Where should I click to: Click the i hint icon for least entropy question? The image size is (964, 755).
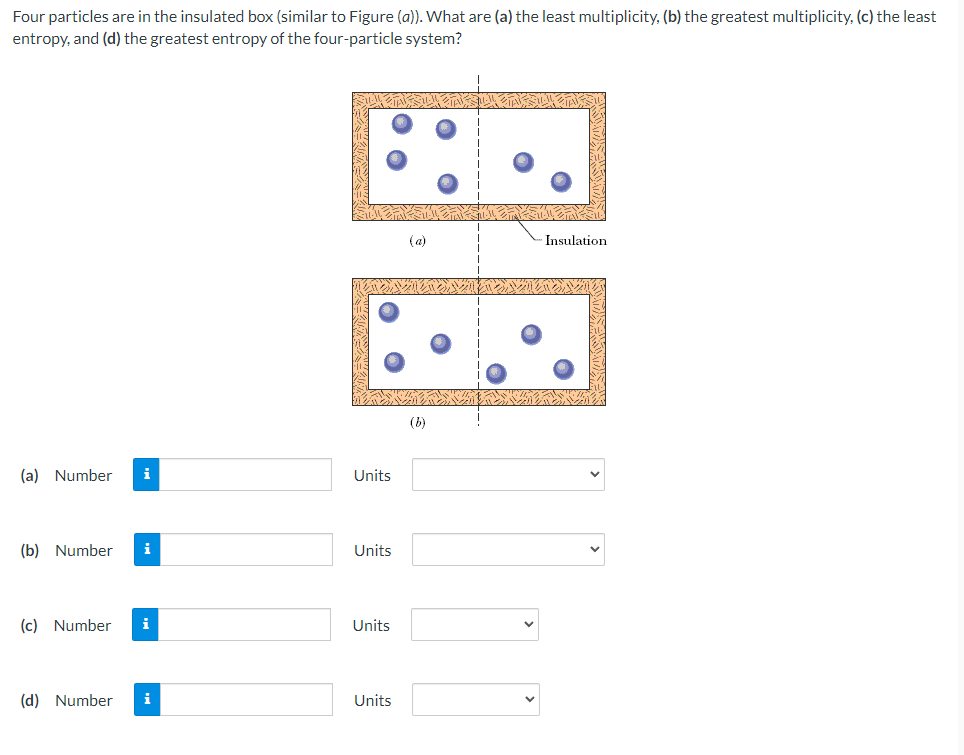click(x=146, y=625)
